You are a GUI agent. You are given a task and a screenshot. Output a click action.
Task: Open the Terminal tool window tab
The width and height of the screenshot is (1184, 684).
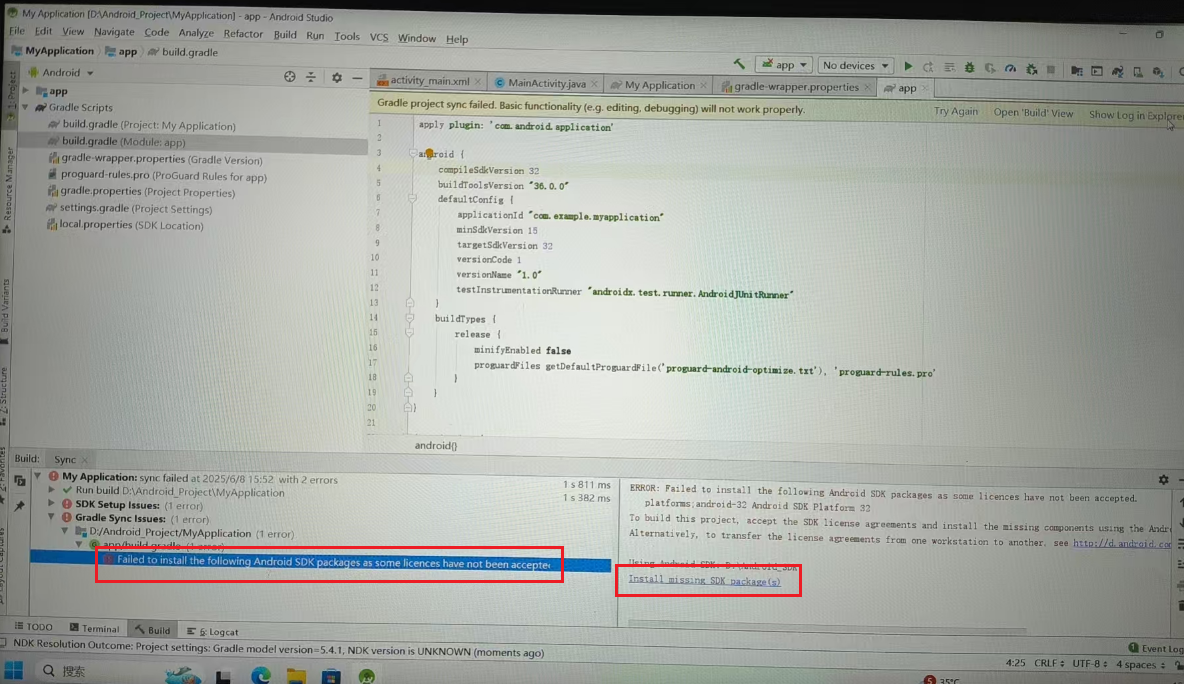tap(95, 628)
